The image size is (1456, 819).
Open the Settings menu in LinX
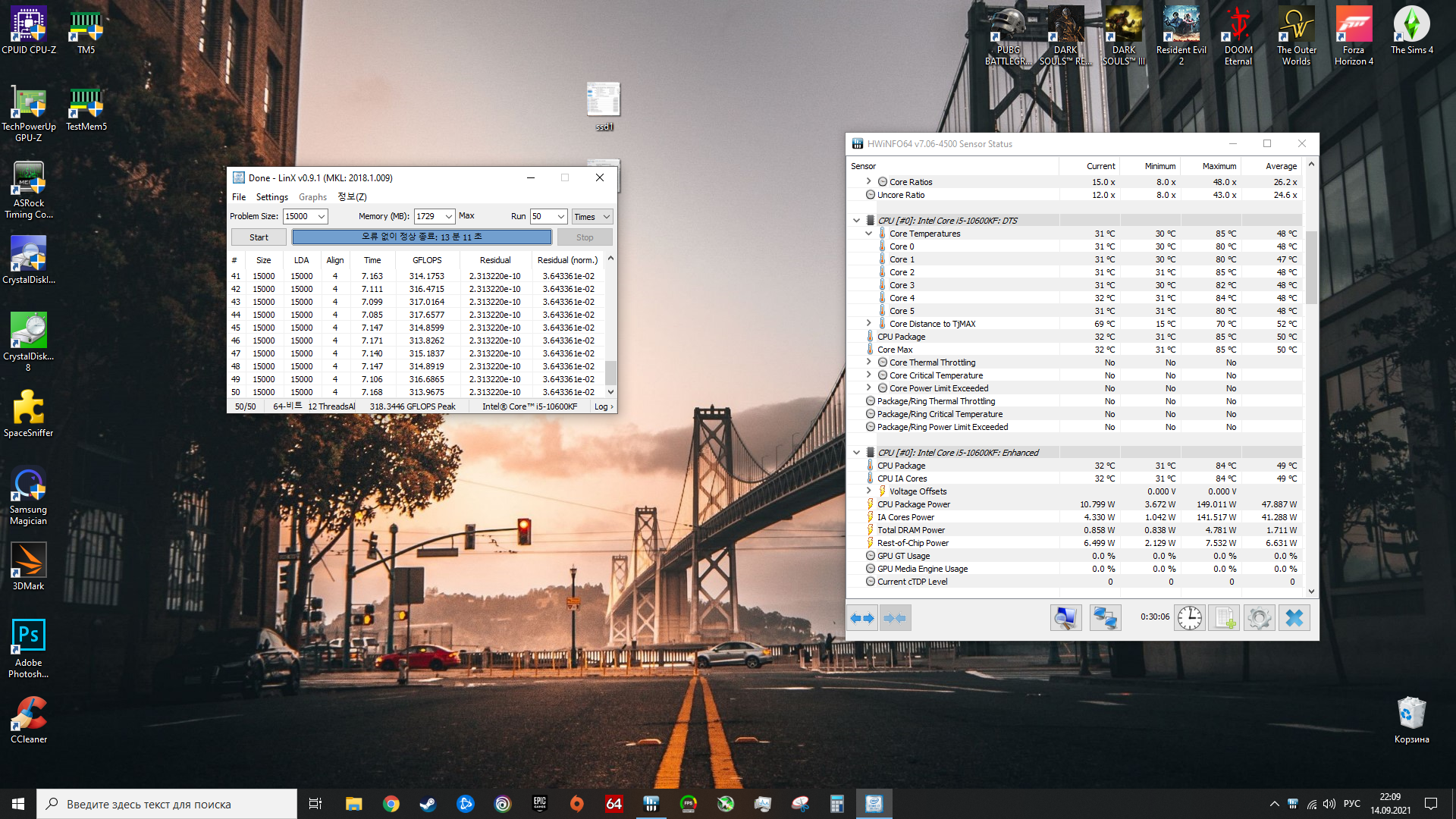[271, 197]
